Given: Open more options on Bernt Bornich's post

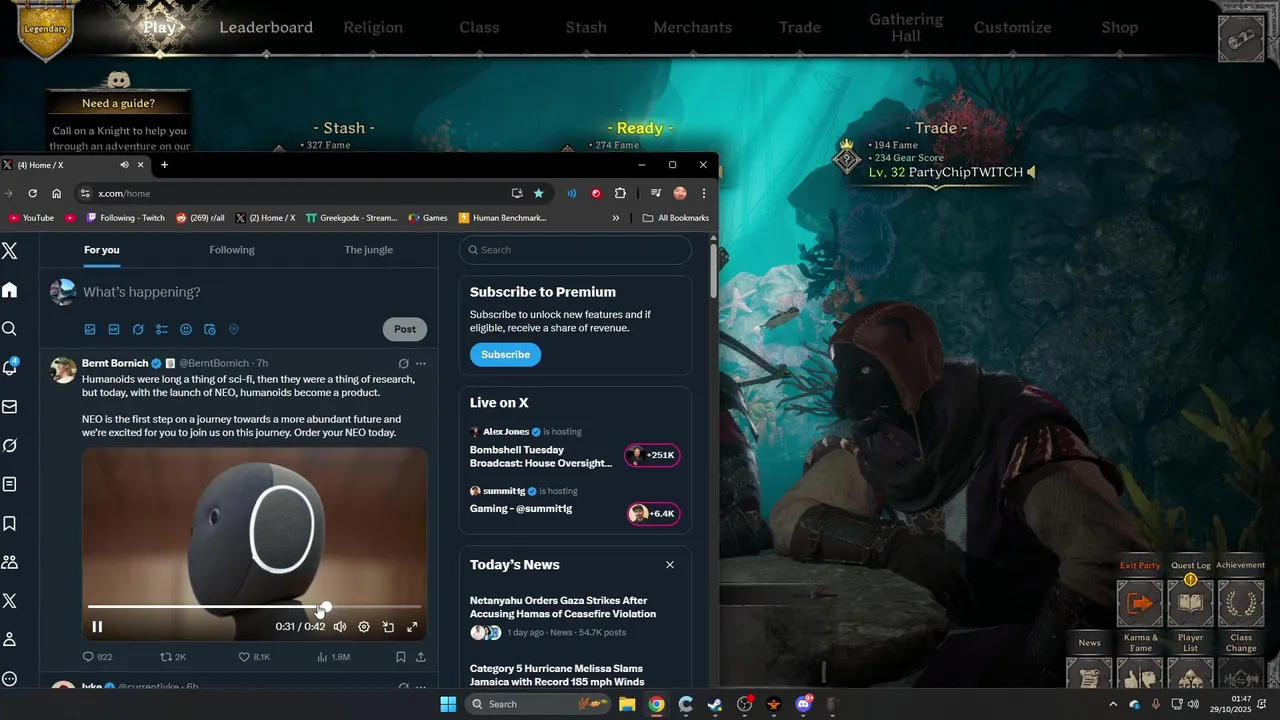Looking at the screenshot, I should coord(421,363).
